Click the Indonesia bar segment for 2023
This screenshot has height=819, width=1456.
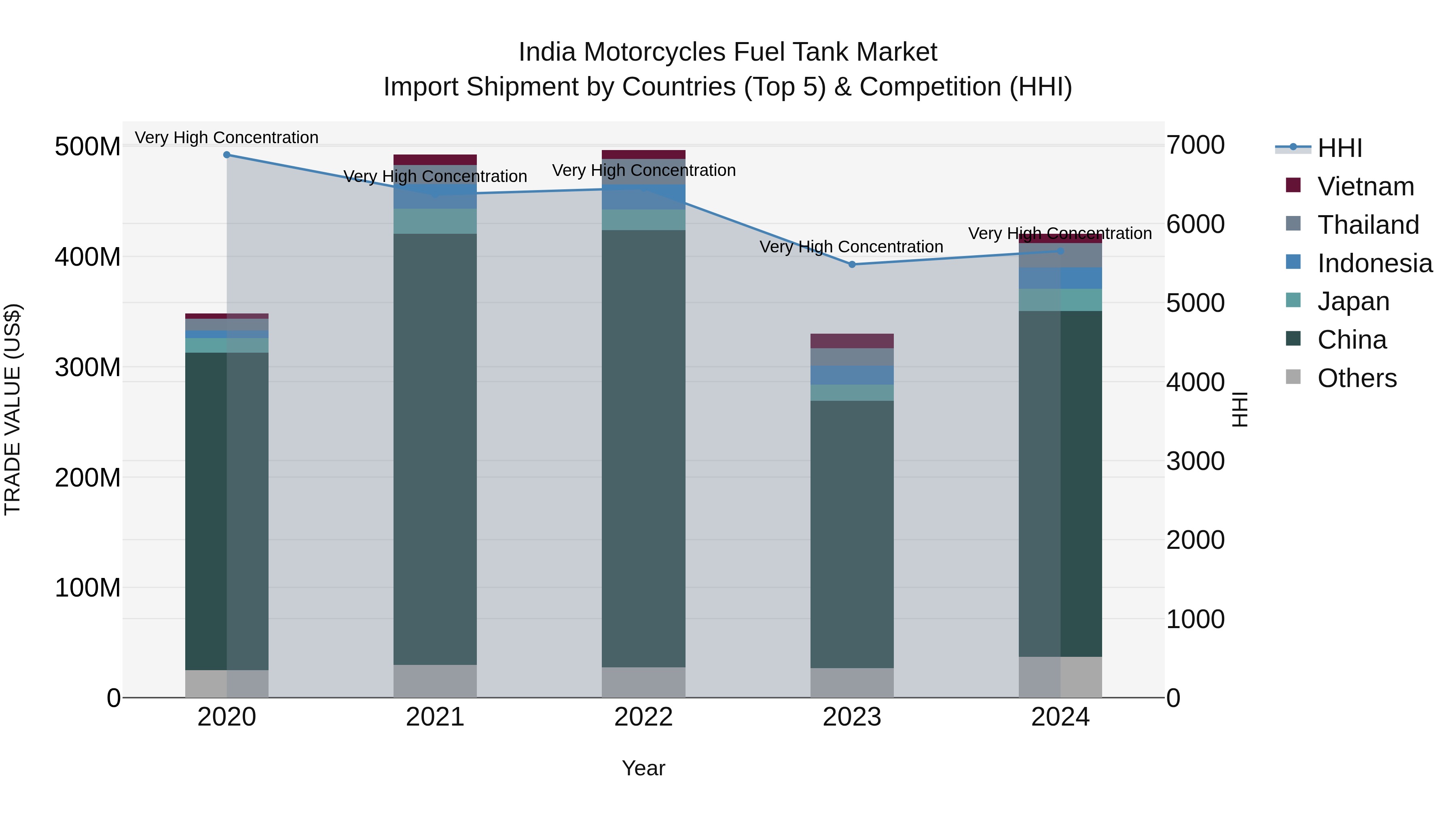(852, 375)
